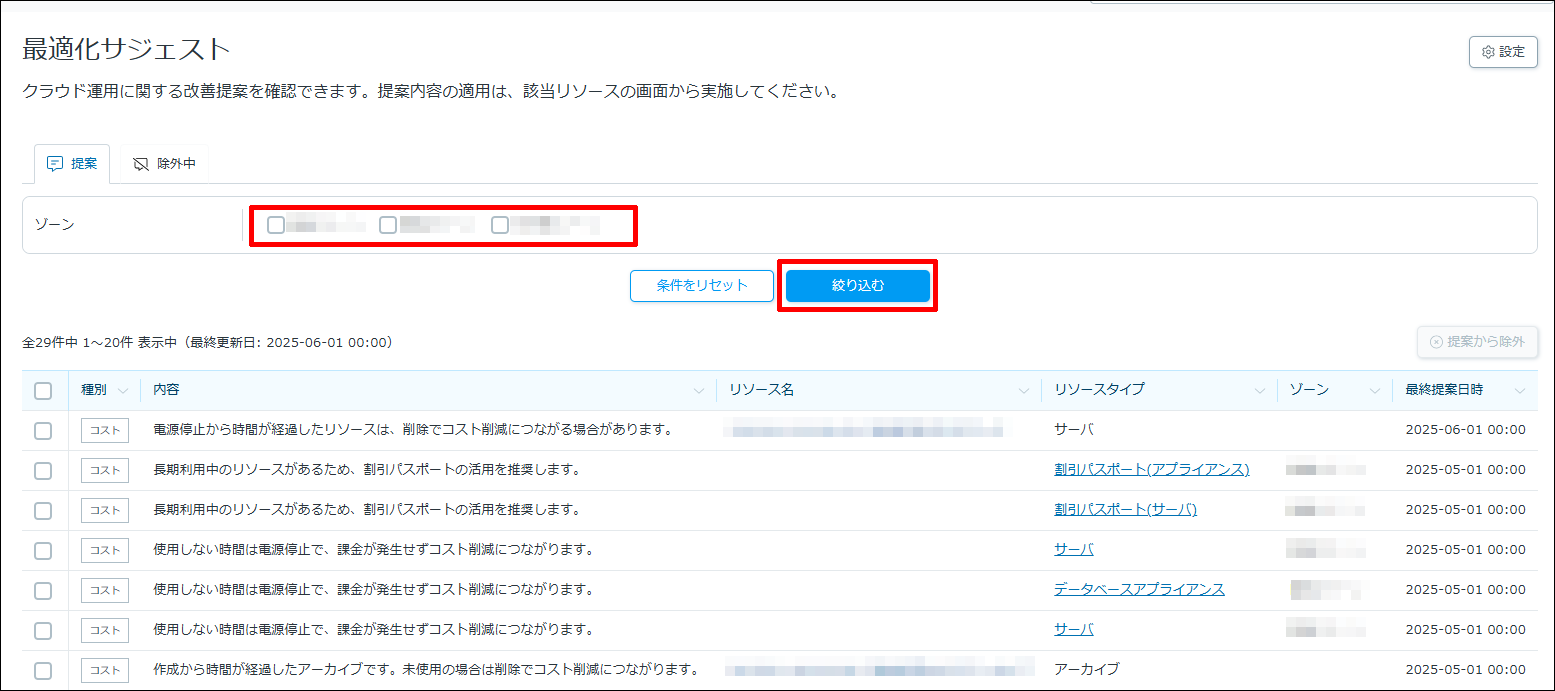Click the リソースタイプ cell reading アーカイブ
Viewport: 1555px width, 691px height.
tap(1086, 669)
